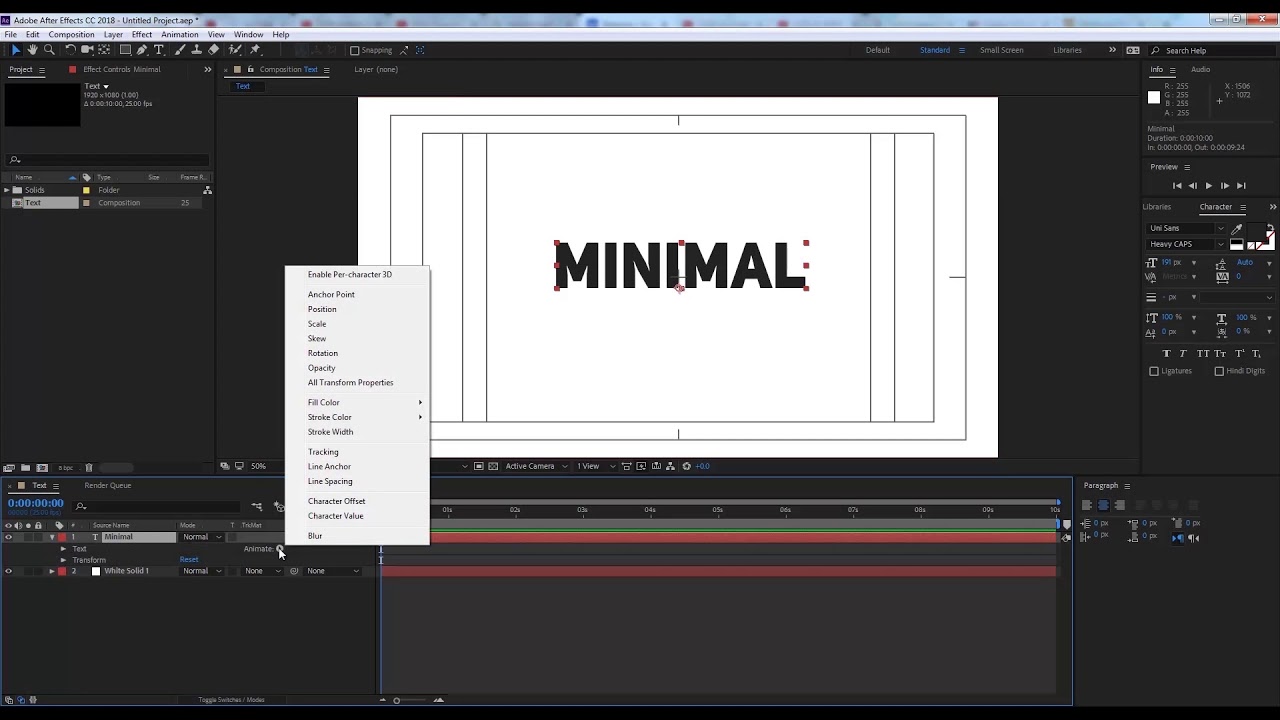Select the Roto Brush tool
This screenshot has width=1280, height=720.
click(235, 50)
